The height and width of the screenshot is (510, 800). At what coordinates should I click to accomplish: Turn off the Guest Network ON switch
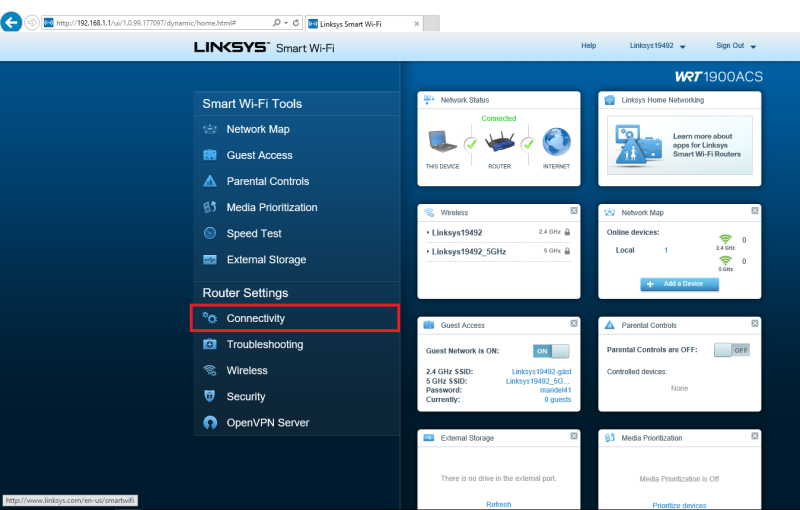point(551,351)
